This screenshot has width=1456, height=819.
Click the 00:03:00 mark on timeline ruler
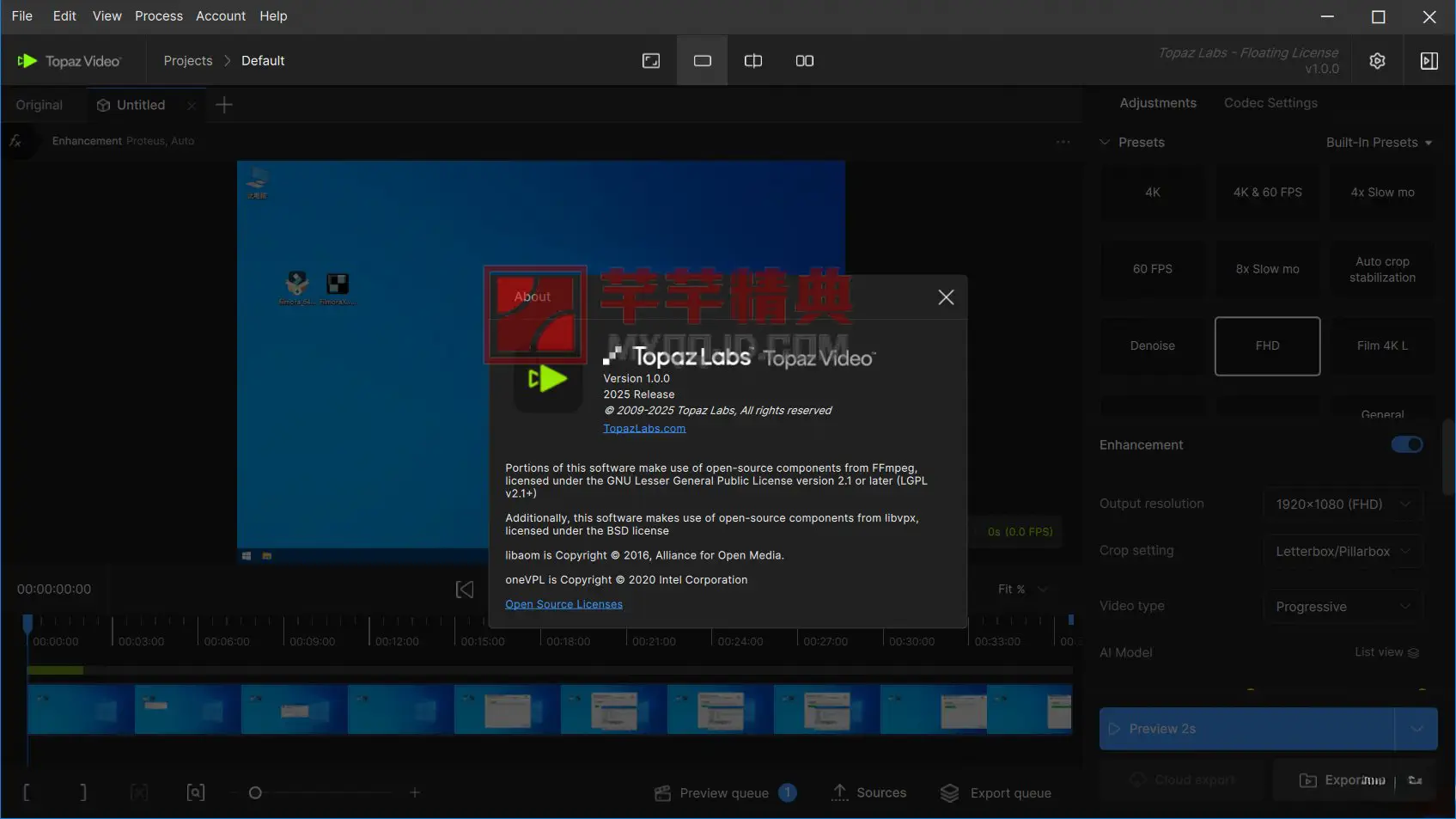[x=141, y=642]
